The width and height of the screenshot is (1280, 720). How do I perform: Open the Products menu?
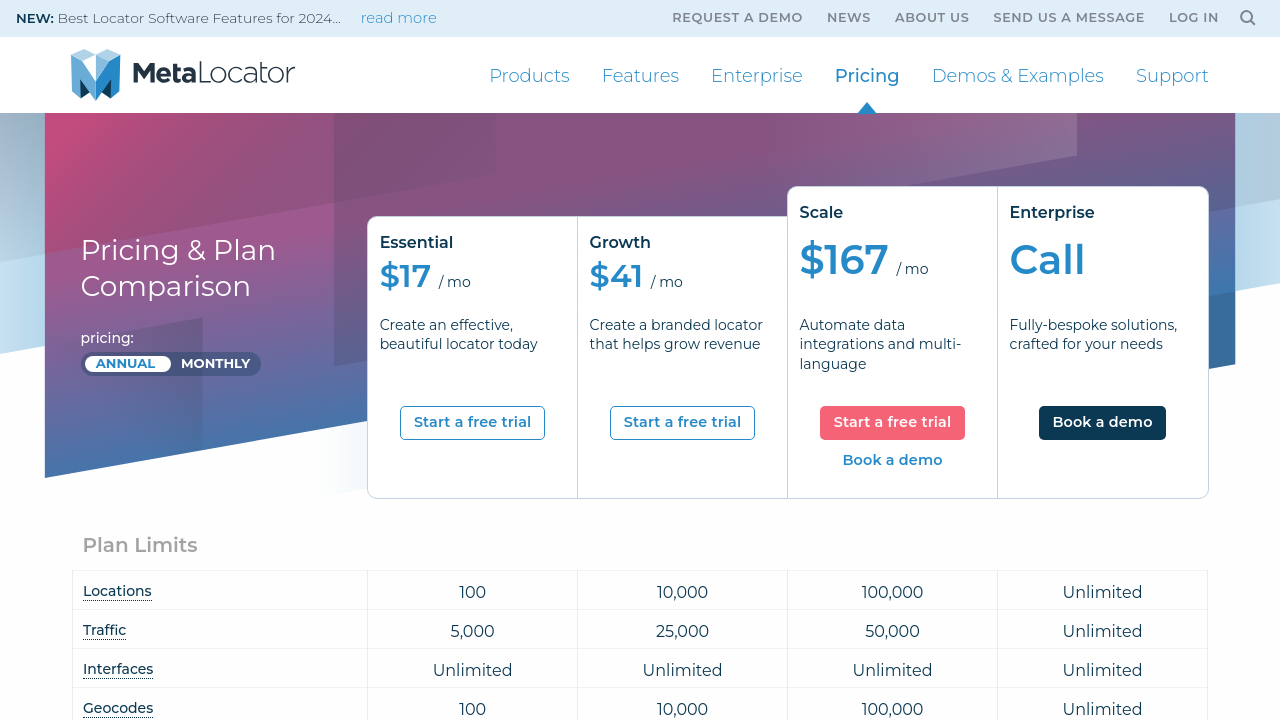pos(529,76)
